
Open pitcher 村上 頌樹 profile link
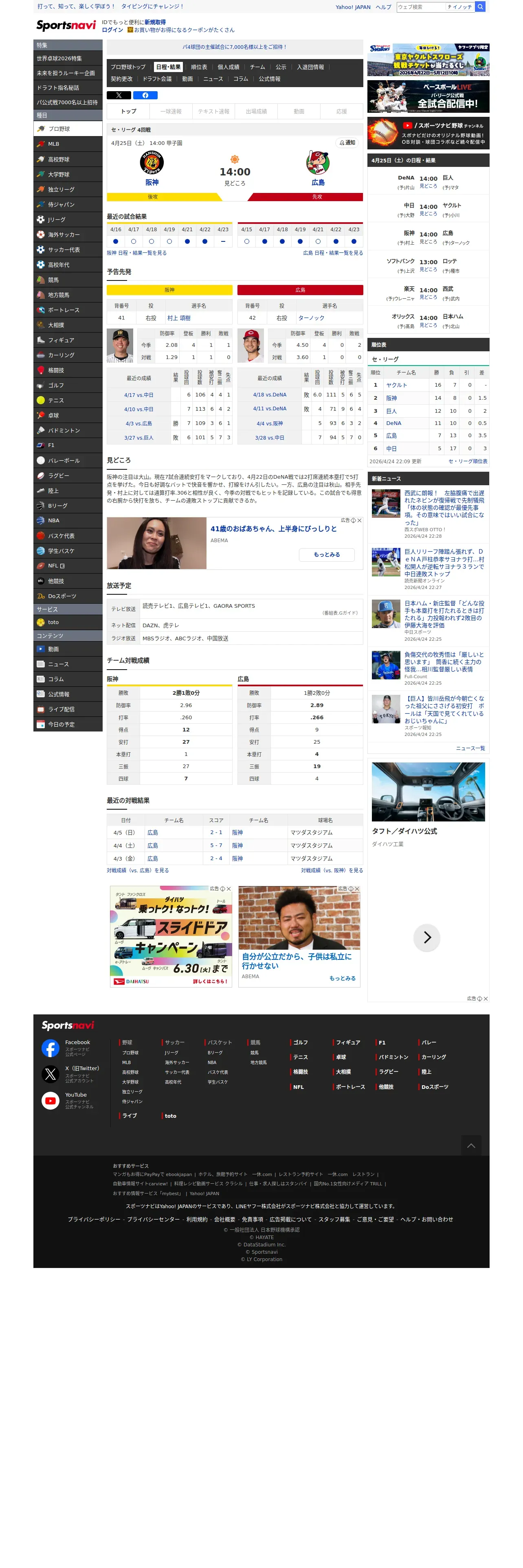(x=179, y=318)
